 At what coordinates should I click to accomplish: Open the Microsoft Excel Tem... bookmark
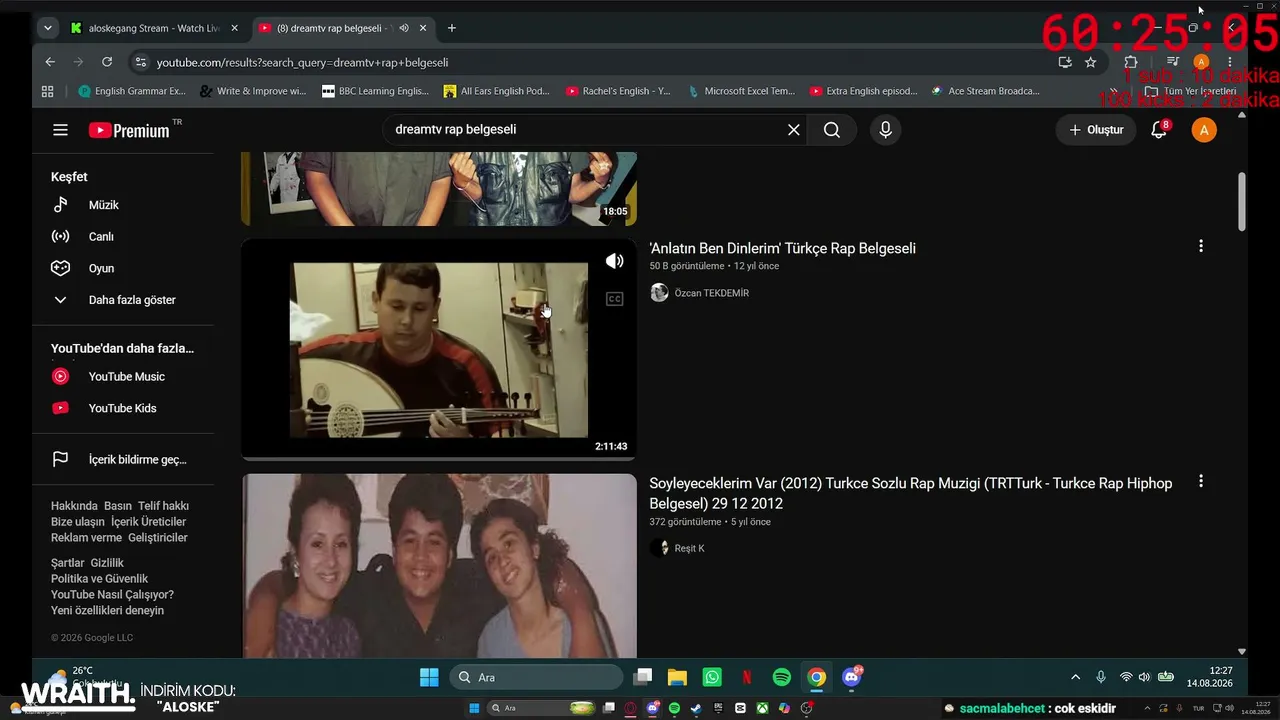[741, 91]
